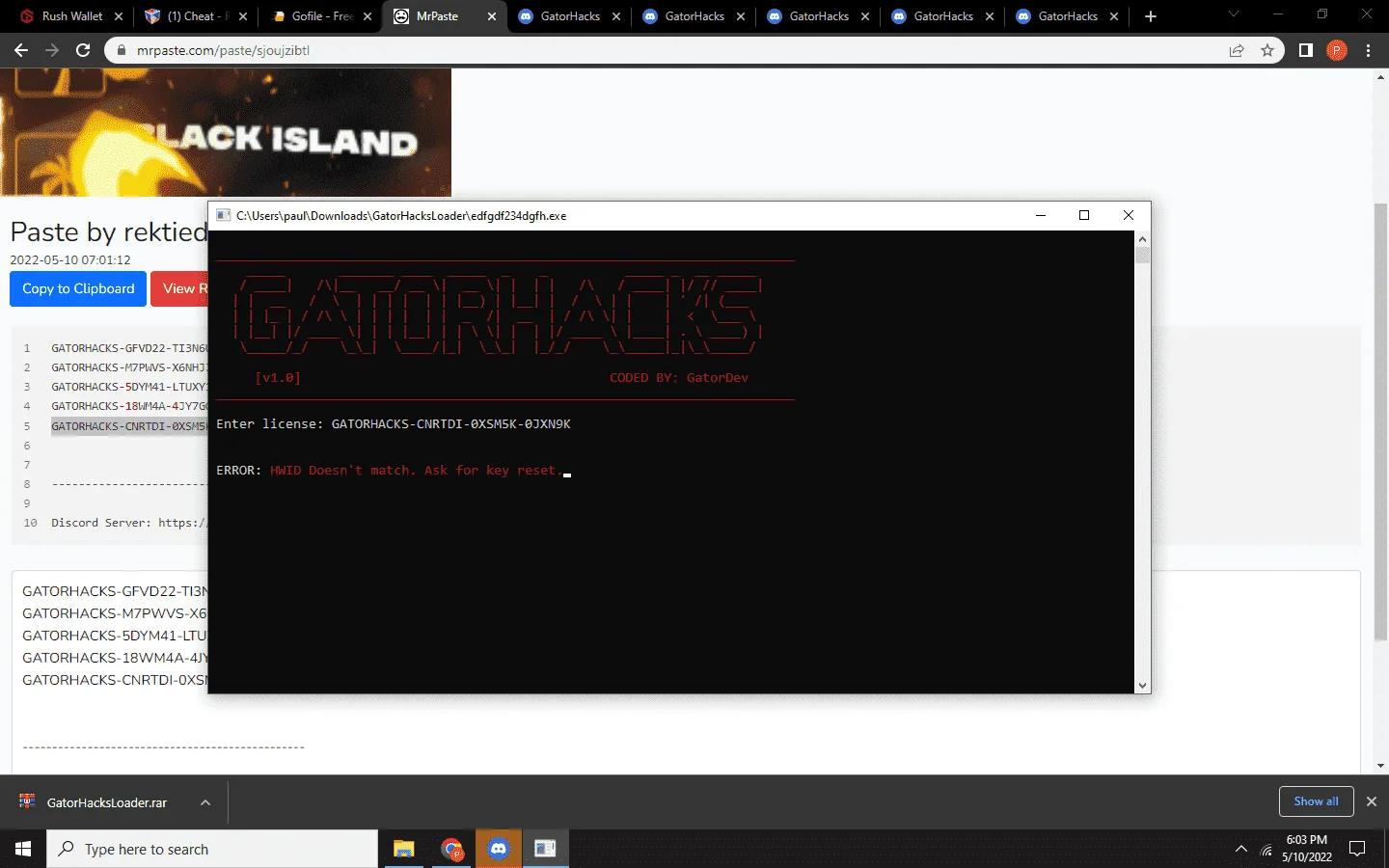Viewport: 1389px width, 868px height.
Task: Open the downloaded GatorHacksLoader.rar file
Action: (106, 802)
